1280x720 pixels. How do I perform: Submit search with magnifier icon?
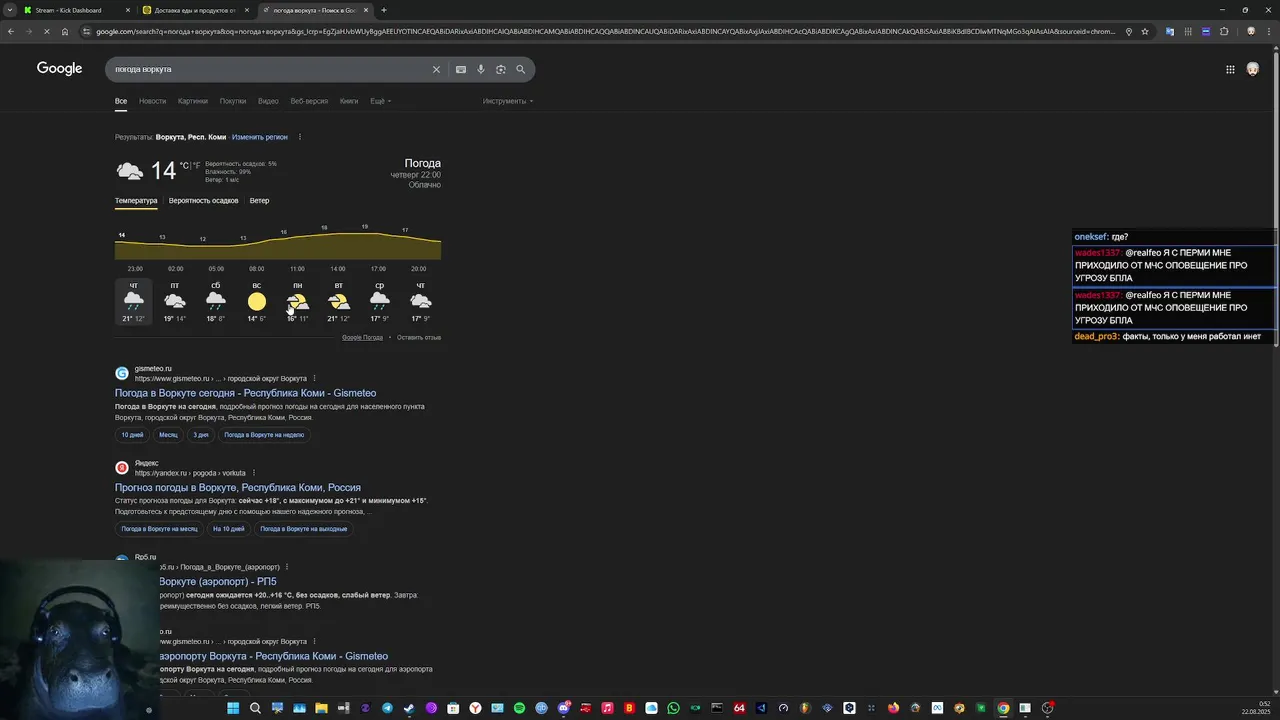coord(521,69)
